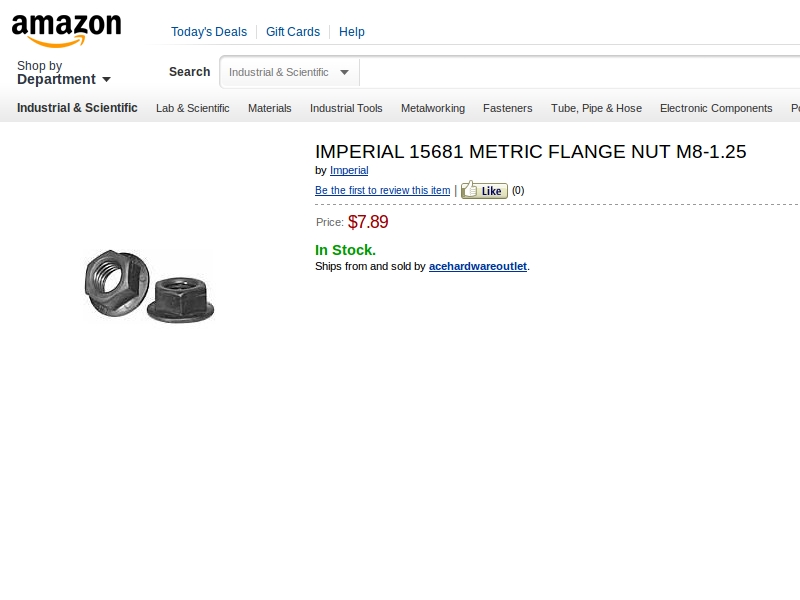Click the Imperial brand link
The width and height of the screenshot is (800, 600).
pos(349,171)
